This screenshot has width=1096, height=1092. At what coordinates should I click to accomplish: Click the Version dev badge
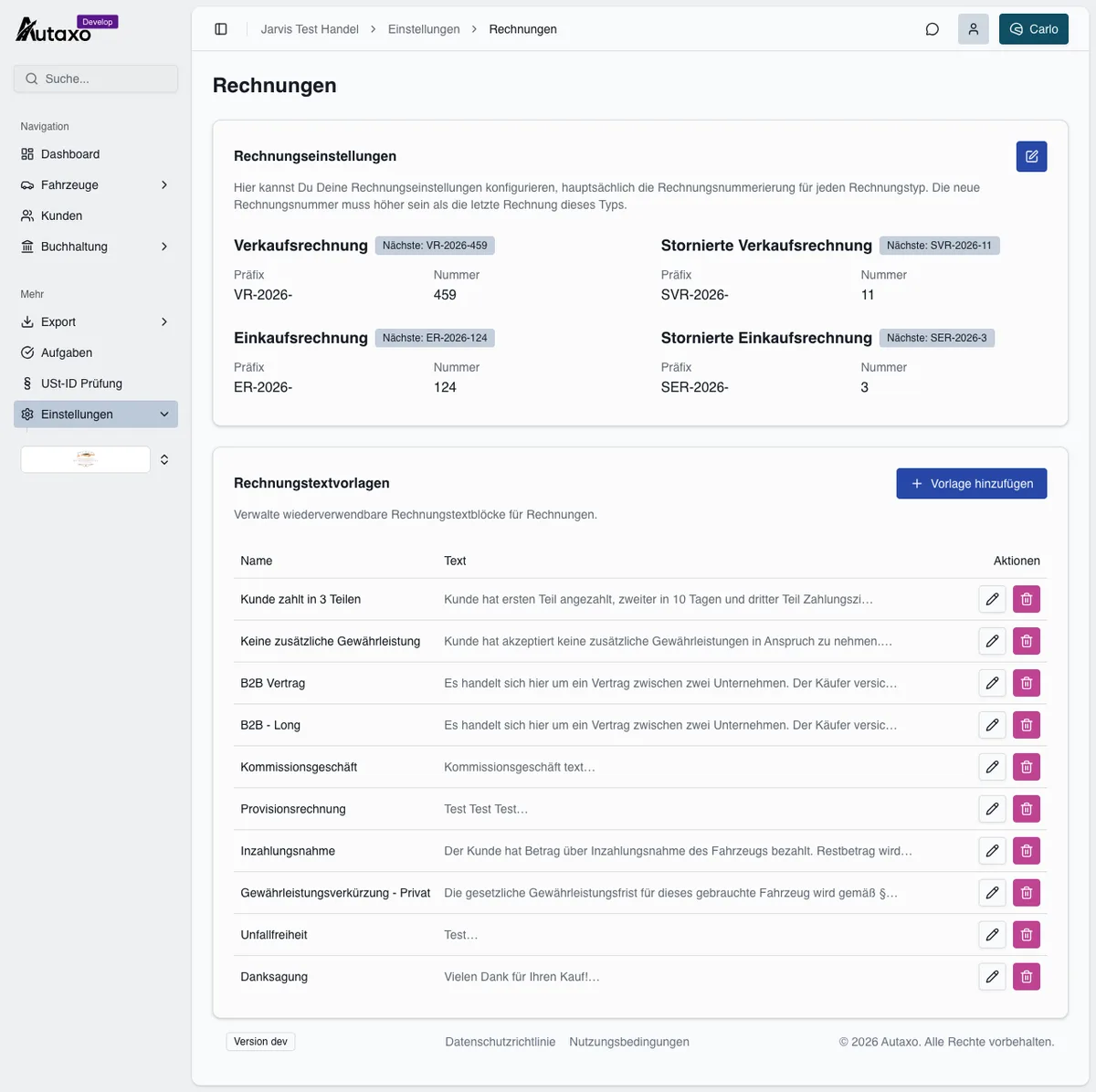[x=260, y=1042]
